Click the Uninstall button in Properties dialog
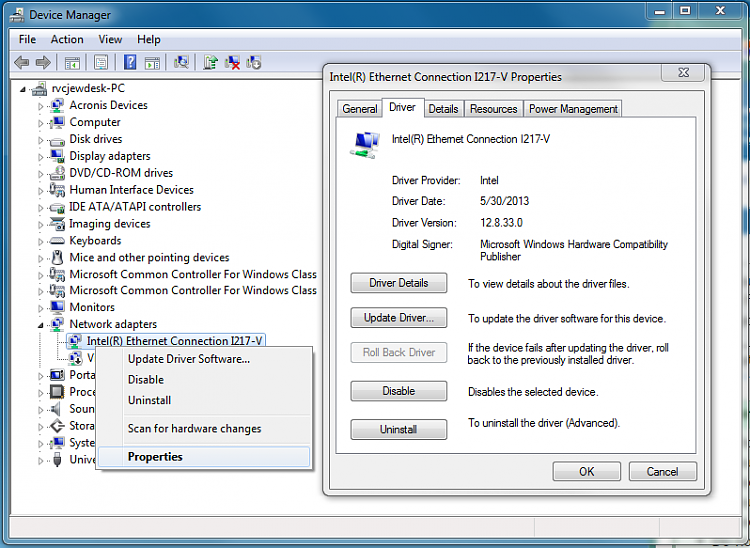 (398, 429)
